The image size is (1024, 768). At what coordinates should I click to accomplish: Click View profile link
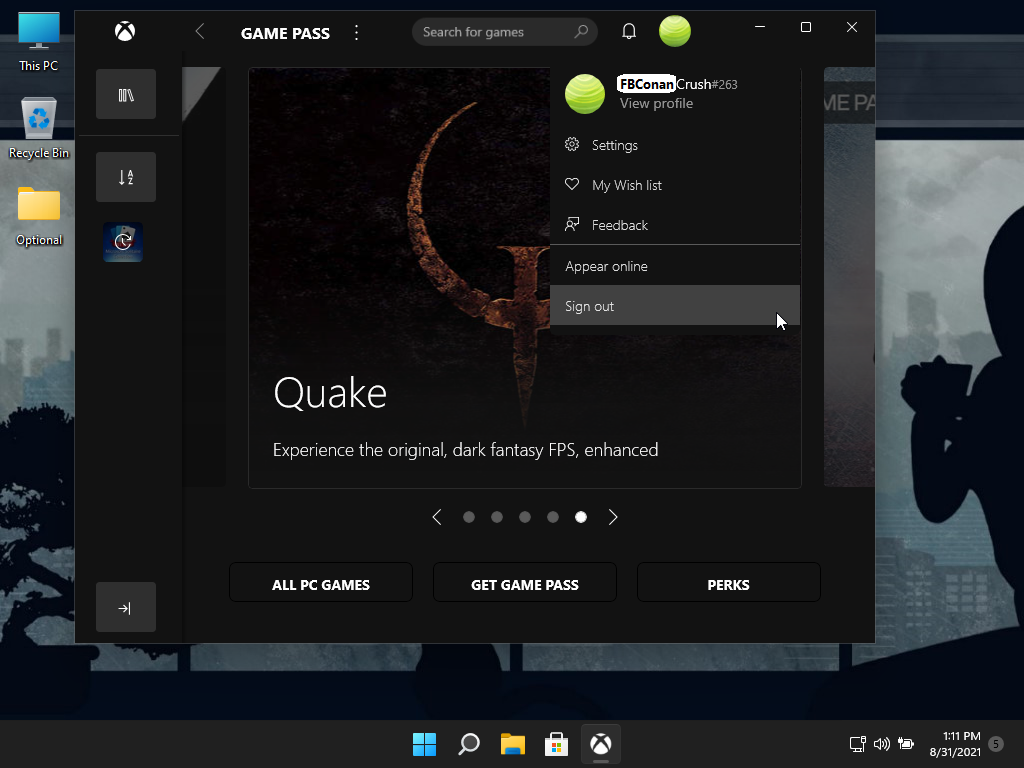tap(656, 104)
